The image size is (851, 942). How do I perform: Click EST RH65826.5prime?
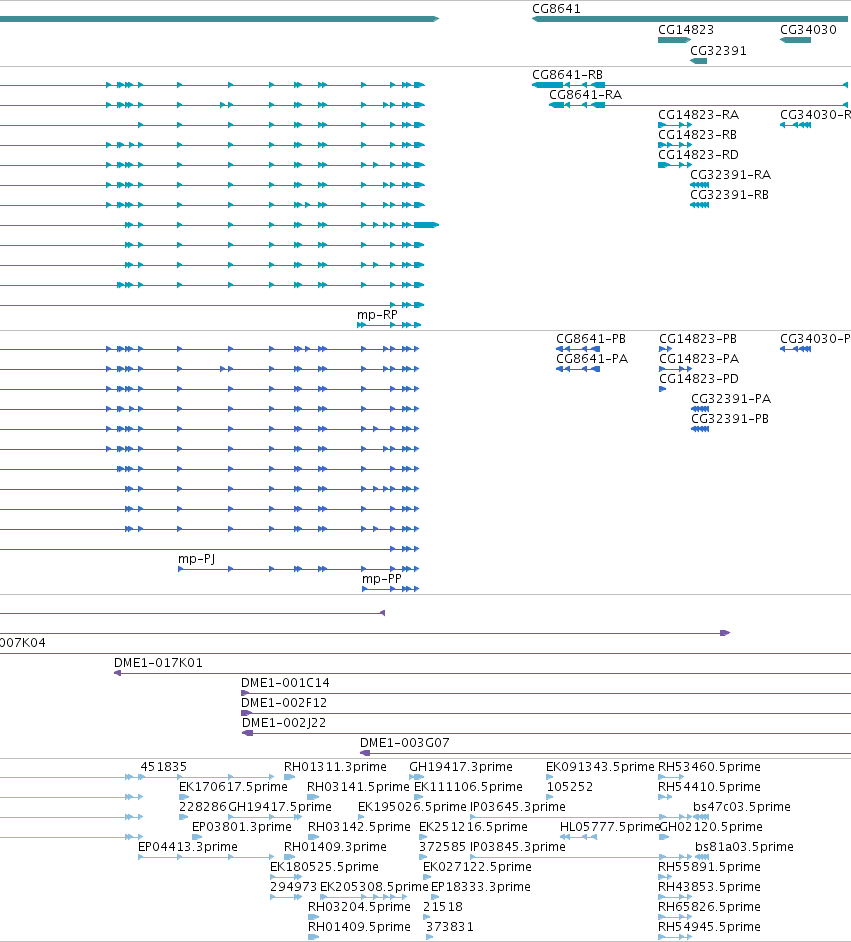(675, 917)
